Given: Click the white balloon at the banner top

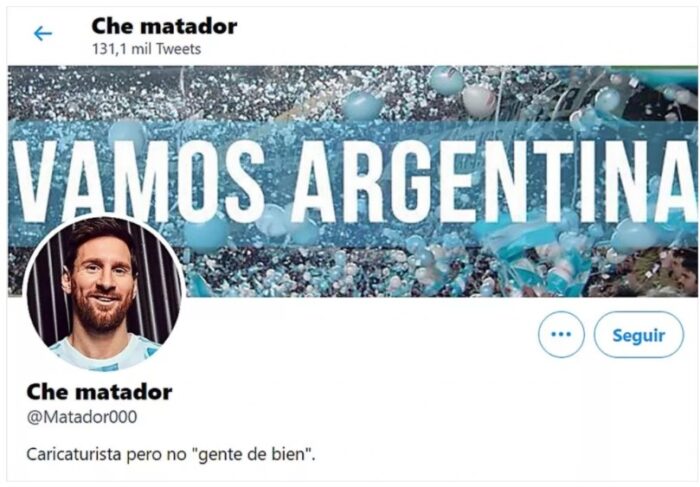Looking at the screenshot, I should tap(479, 100).
